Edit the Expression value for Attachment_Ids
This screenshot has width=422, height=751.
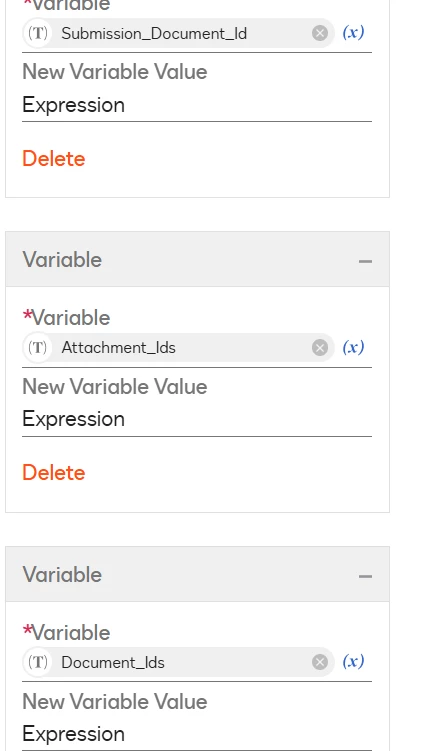197,419
